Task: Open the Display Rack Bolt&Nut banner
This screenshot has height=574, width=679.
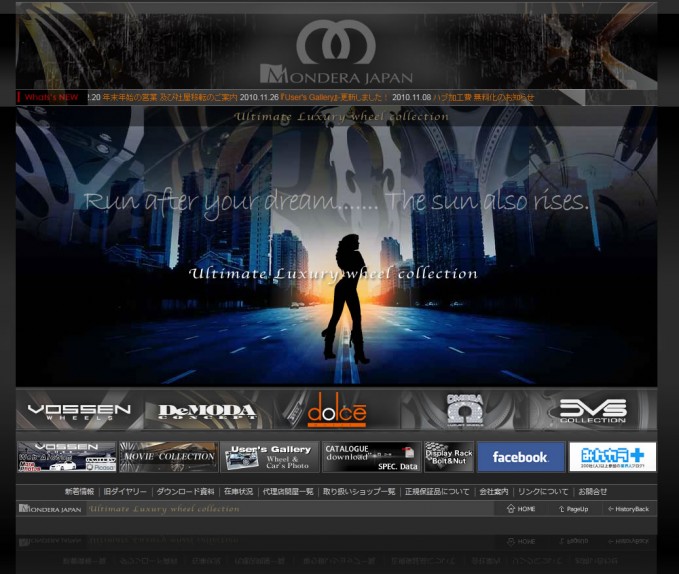Action: (449, 457)
